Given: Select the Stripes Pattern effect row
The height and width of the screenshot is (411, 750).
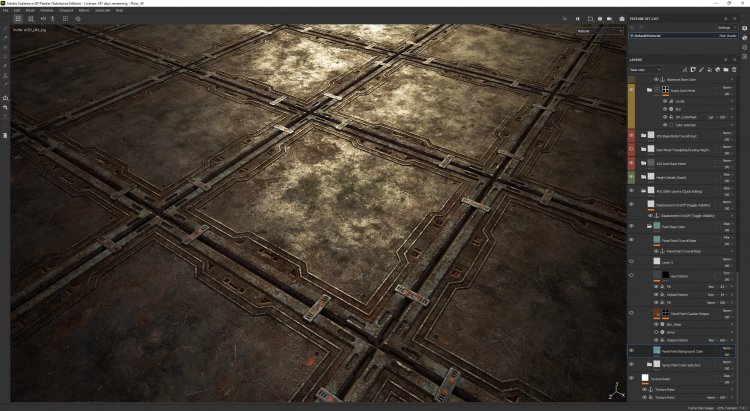Looking at the screenshot, I should tap(695, 295).
